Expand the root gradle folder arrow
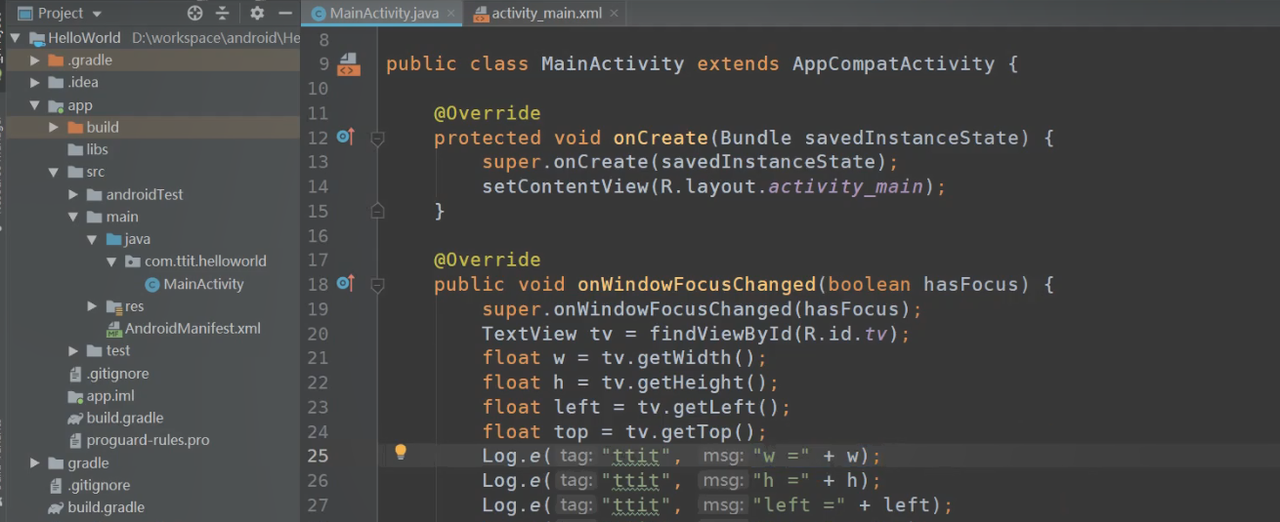The width and height of the screenshot is (1280, 522). 35,463
